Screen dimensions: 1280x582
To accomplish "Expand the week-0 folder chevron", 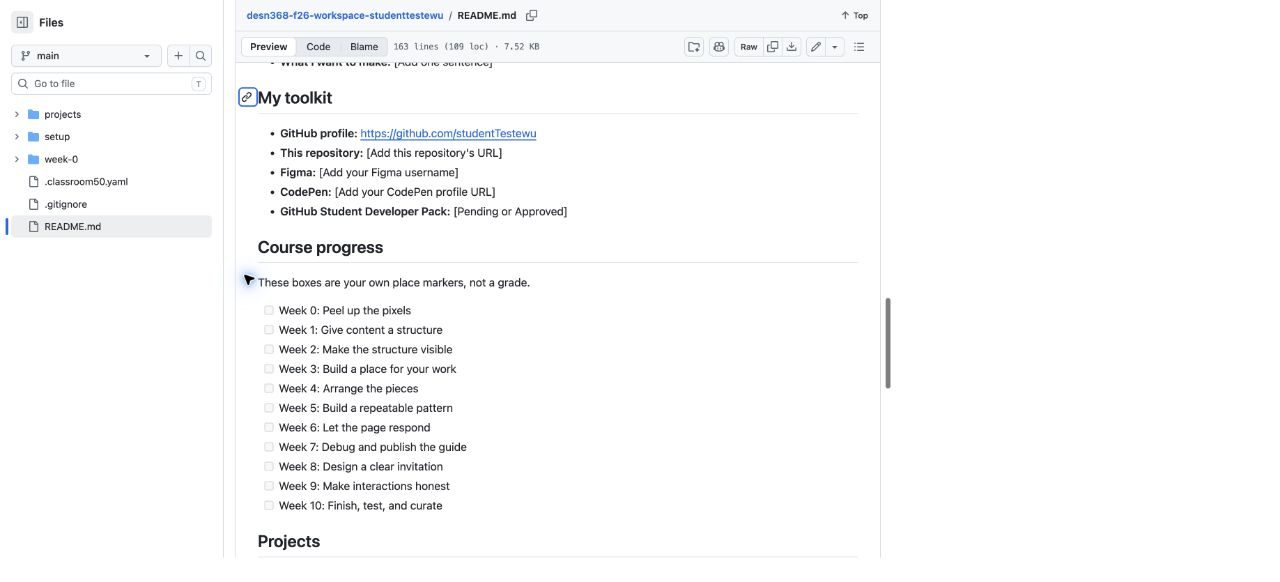I will (16, 159).
